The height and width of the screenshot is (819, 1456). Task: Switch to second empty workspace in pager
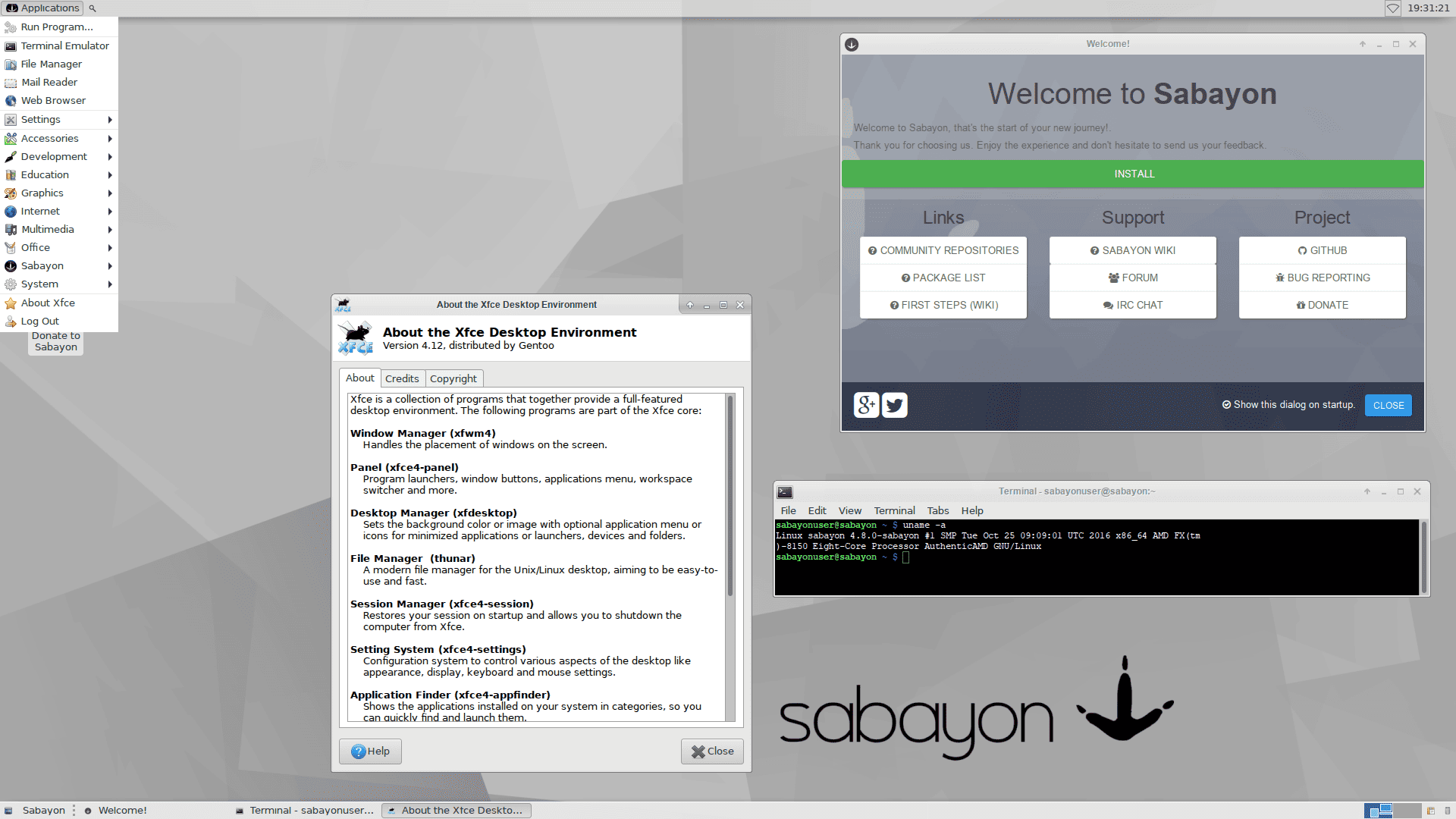coord(1407,811)
